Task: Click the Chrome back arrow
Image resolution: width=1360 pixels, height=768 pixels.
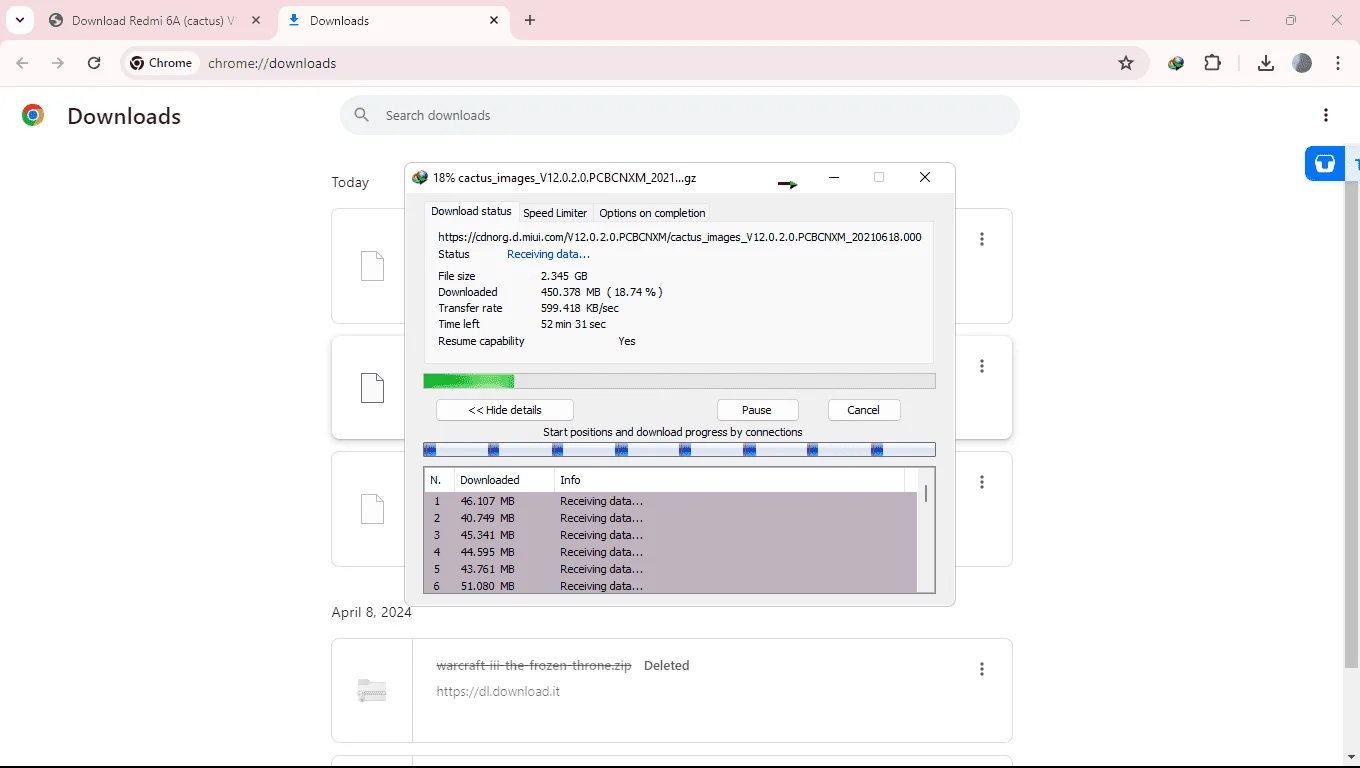Action: point(22,63)
